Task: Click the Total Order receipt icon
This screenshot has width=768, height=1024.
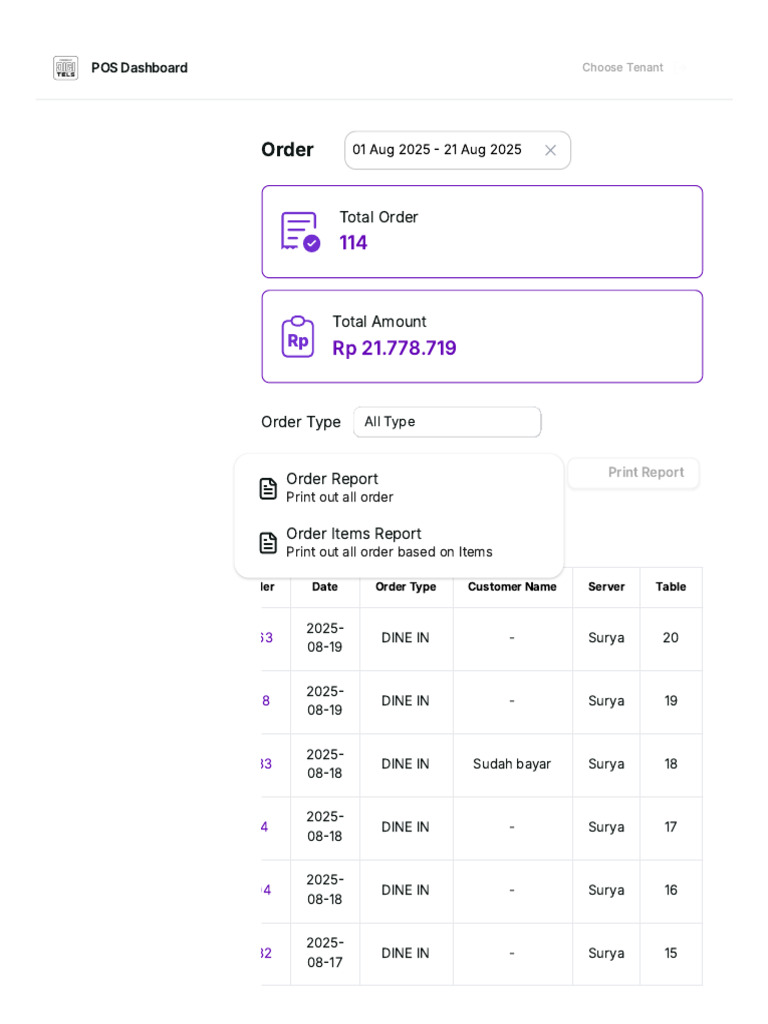Action: pyautogui.click(x=300, y=231)
